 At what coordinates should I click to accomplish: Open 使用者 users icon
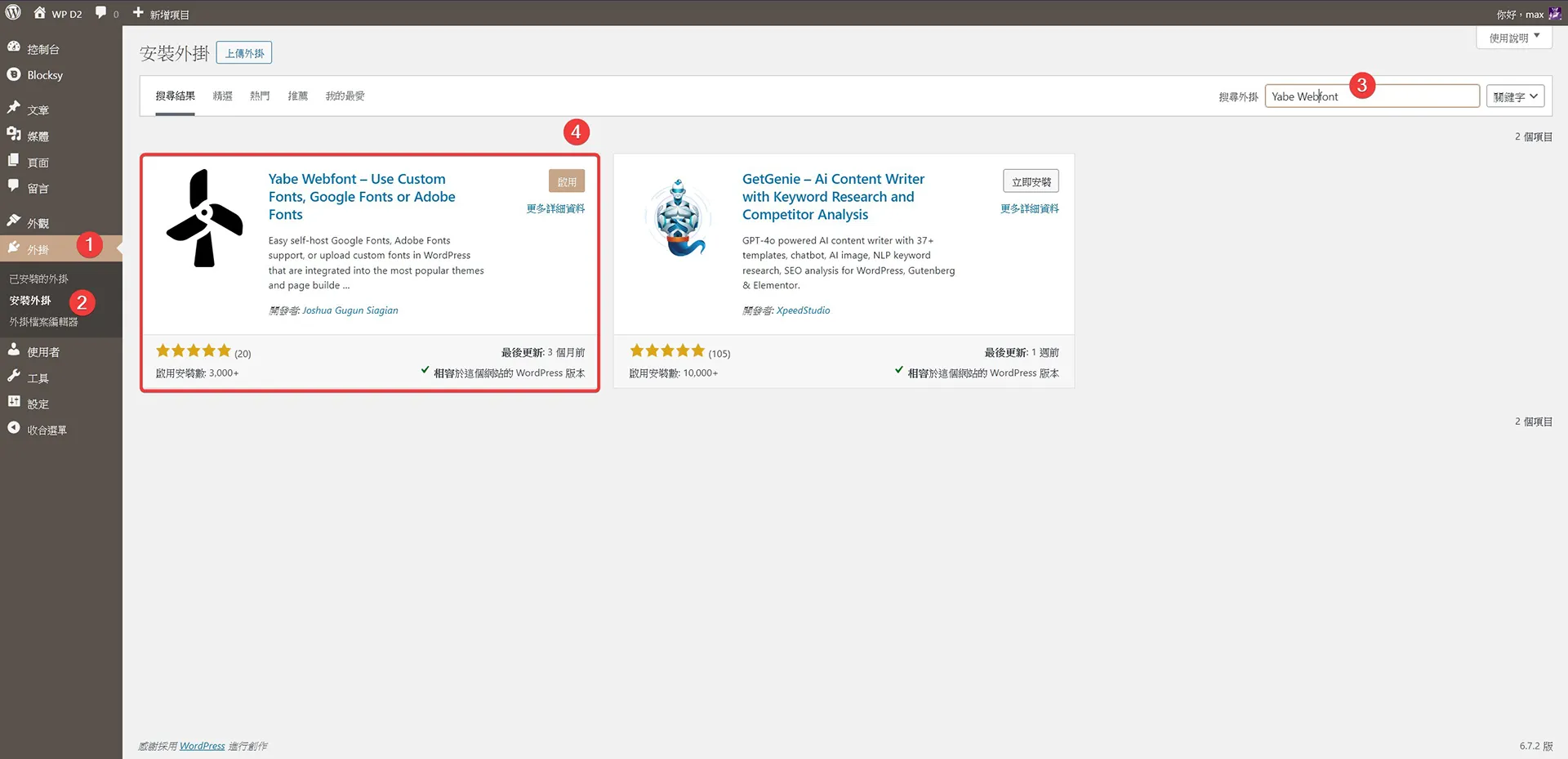tap(14, 350)
